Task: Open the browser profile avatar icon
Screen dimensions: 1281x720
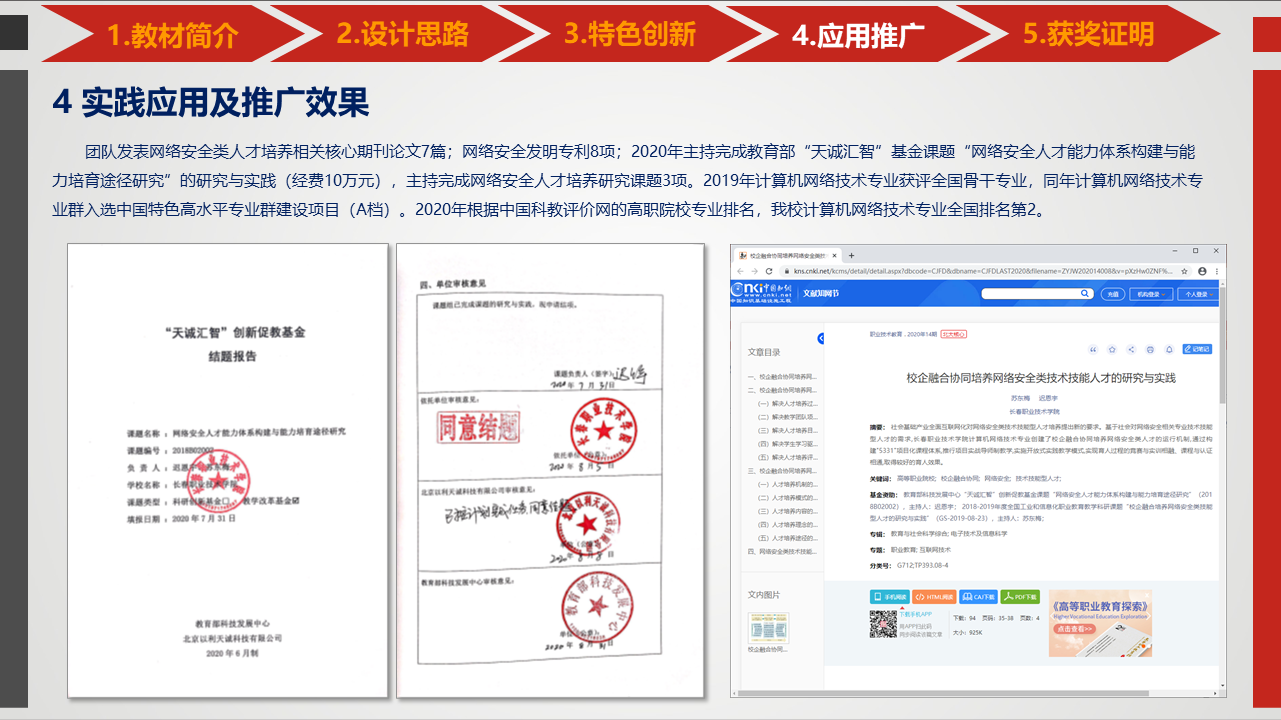Action: (1202, 271)
